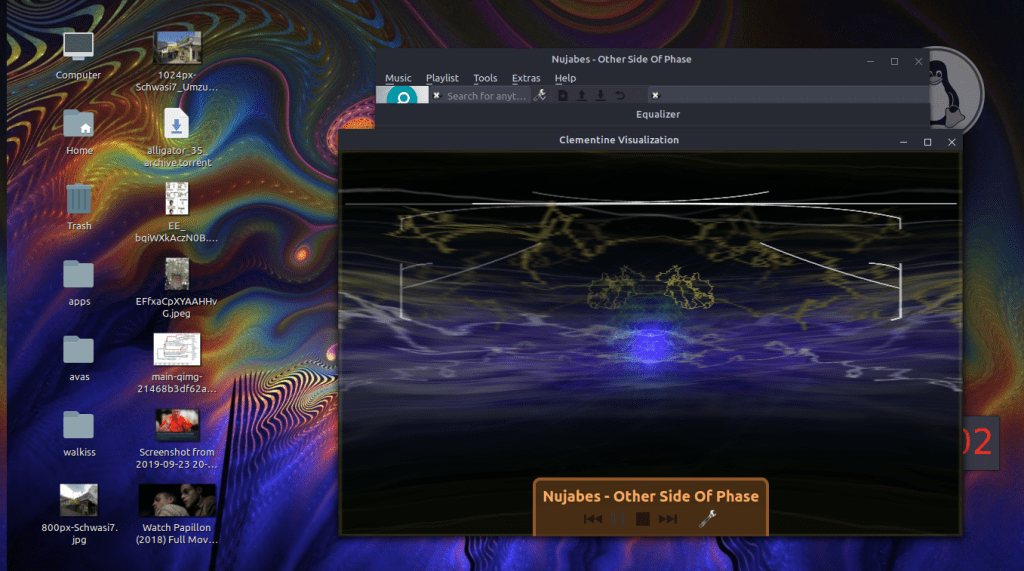Open visualization settings wrench icon
This screenshot has width=1024, height=571.
click(707, 518)
